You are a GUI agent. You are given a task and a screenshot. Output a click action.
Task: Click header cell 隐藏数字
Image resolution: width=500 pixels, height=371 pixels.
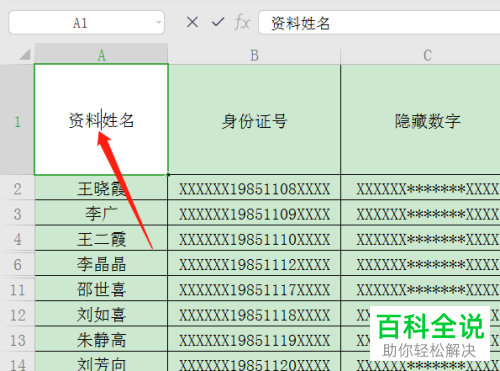(x=421, y=119)
